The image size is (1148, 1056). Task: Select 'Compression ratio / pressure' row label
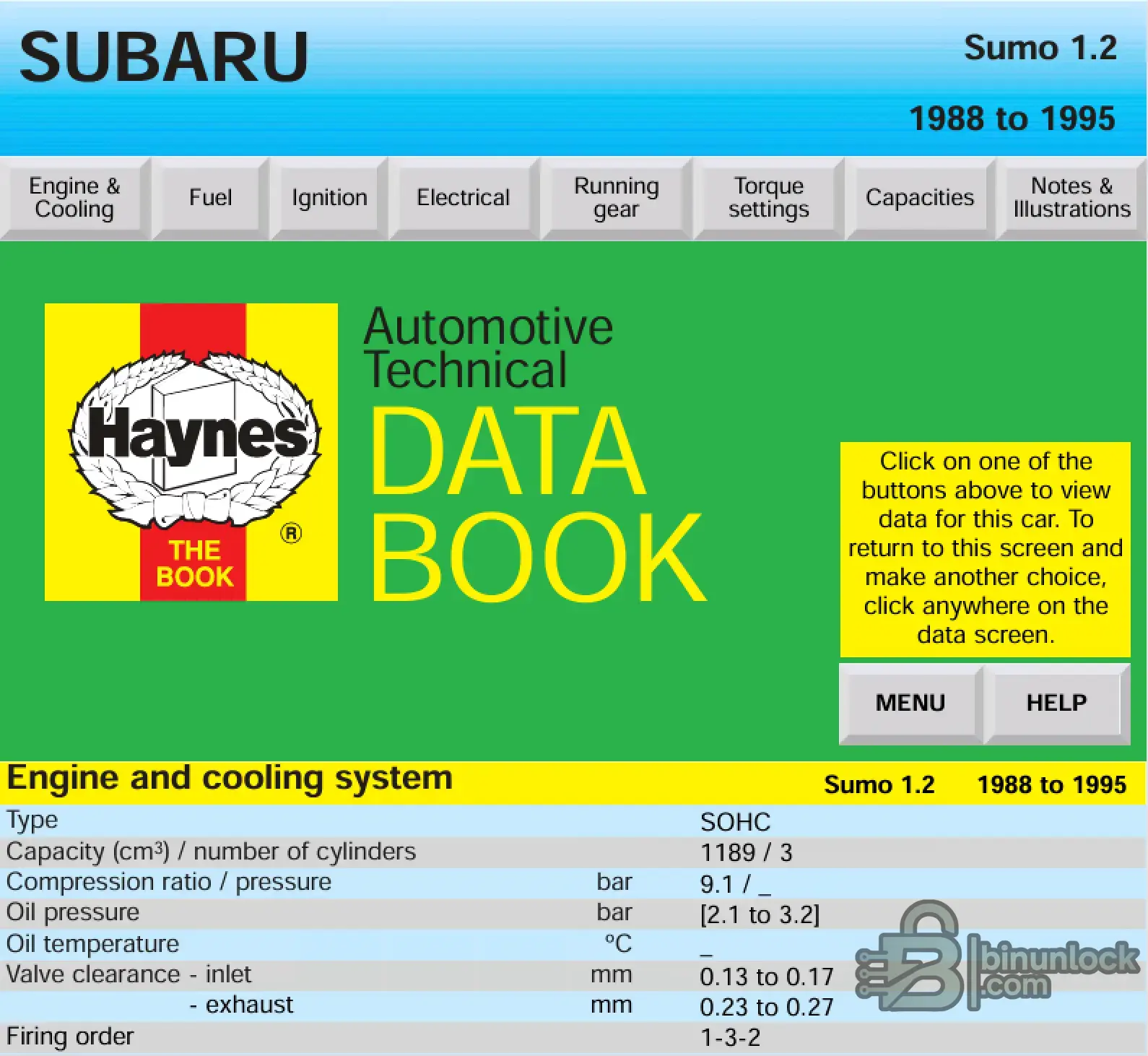click(169, 883)
